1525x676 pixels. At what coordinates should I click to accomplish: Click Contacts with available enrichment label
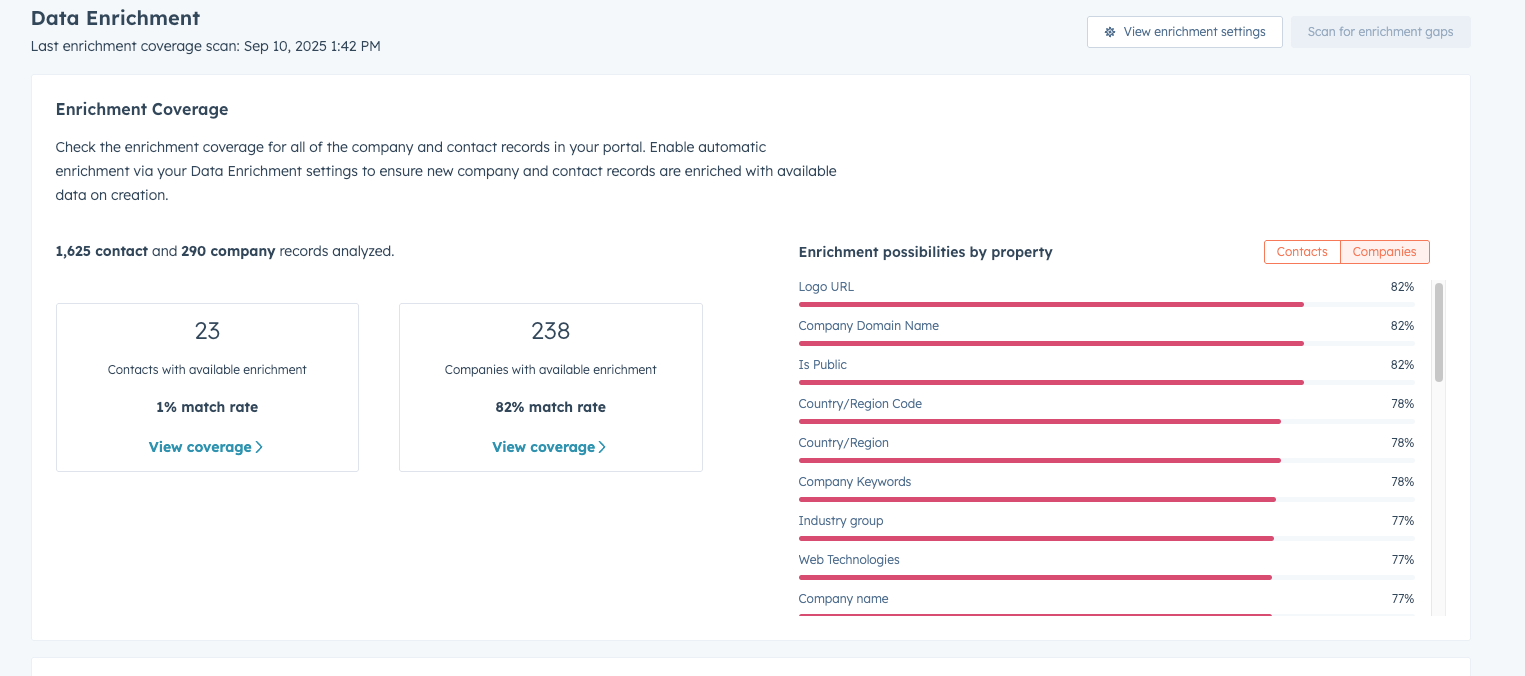coord(207,370)
